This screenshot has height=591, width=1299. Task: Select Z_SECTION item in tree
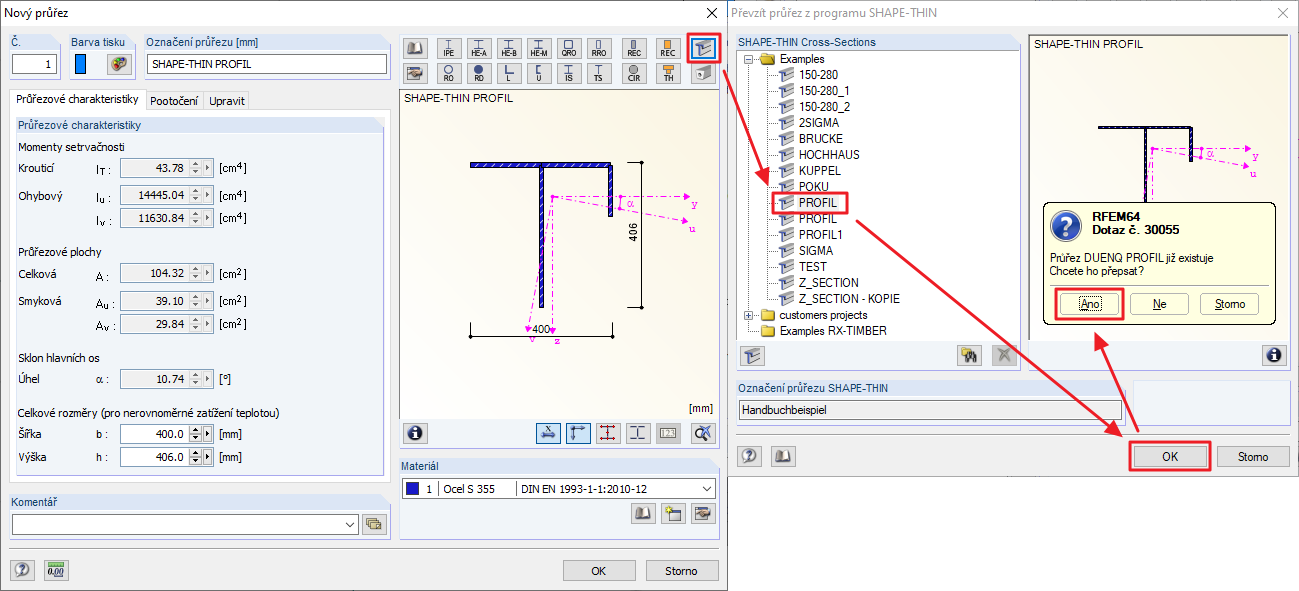828,283
